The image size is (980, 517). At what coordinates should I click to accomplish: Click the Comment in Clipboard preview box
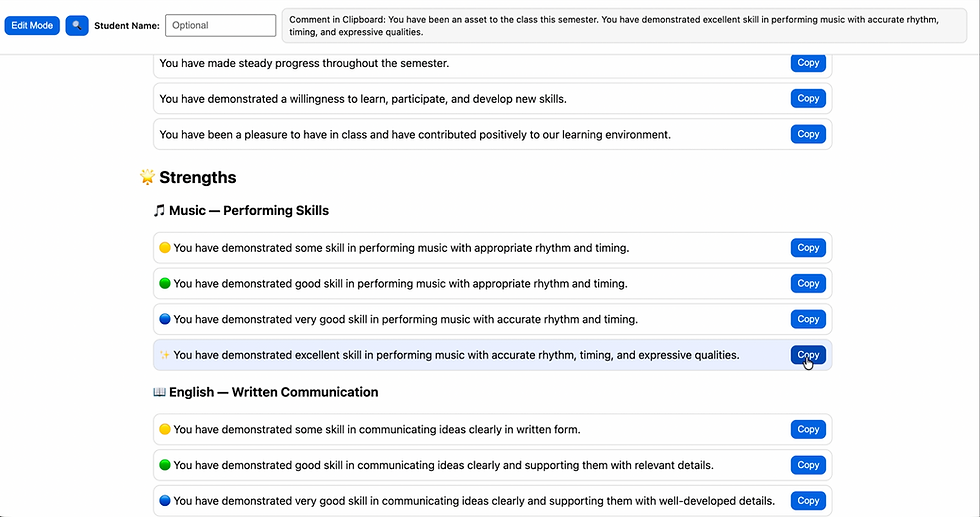(624, 26)
